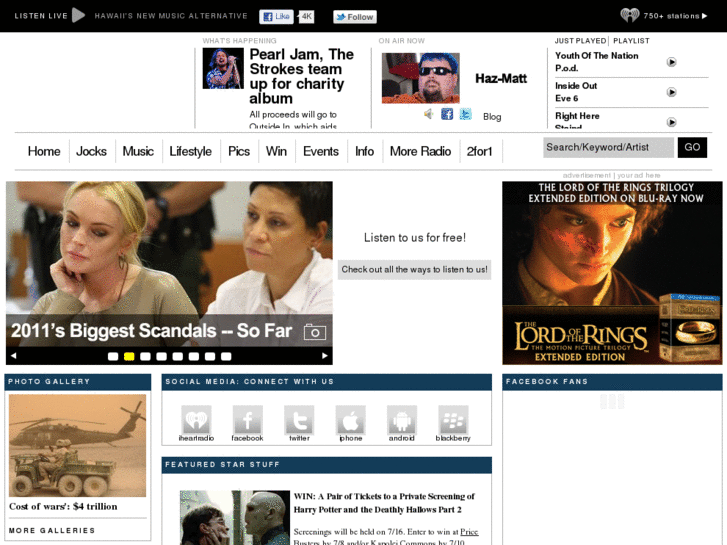Open Haz-Matt's Twitter icon
Screen dimensions: 727x545
coord(466,114)
